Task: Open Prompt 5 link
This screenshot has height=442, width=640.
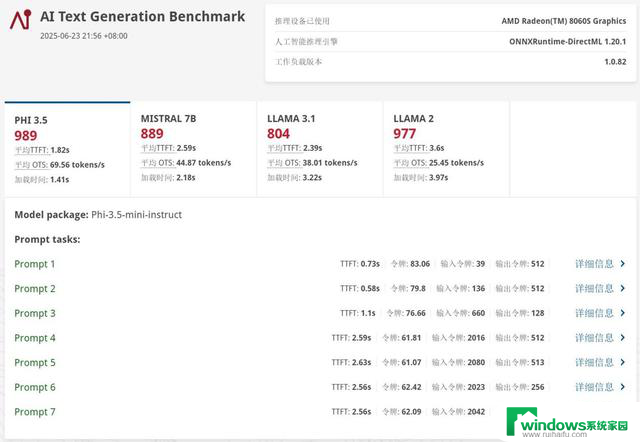Action: (x=35, y=362)
